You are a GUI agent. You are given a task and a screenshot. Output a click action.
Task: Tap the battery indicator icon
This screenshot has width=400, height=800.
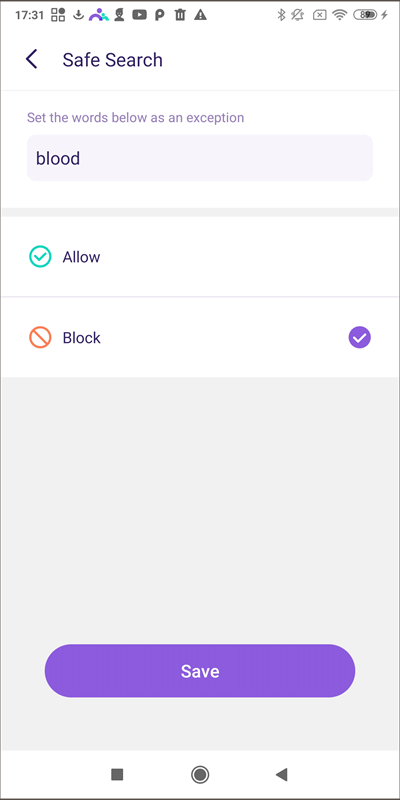point(367,15)
